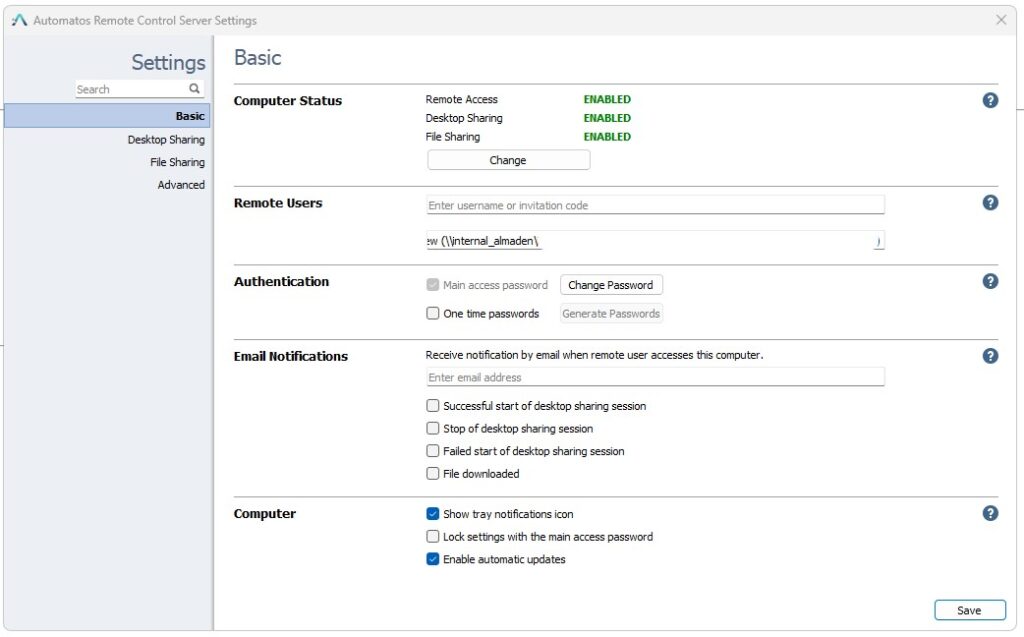Image resolution: width=1024 pixels, height=637 pixels.
Task: Enable one time passwords
Action: [432, 313]
